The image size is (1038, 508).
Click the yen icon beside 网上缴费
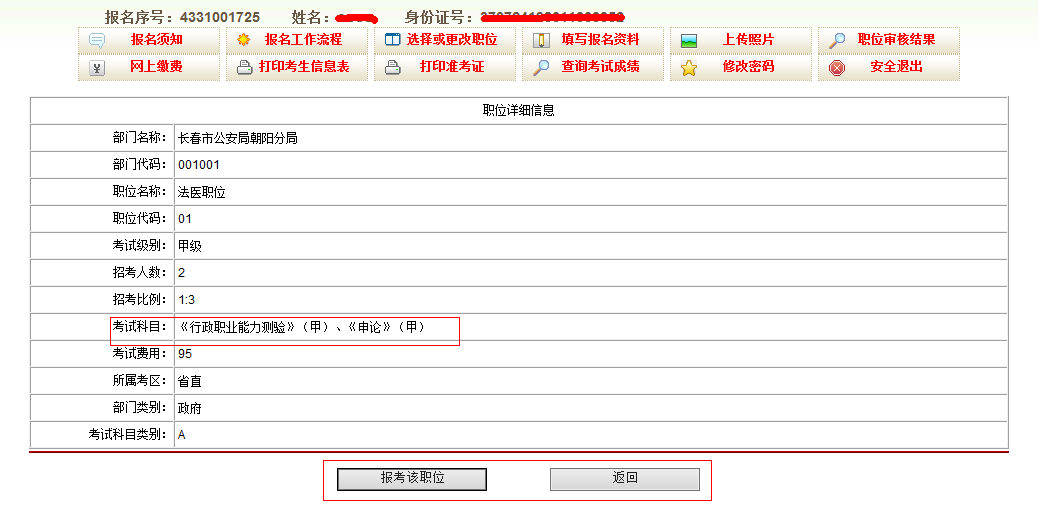coord(97,68)
